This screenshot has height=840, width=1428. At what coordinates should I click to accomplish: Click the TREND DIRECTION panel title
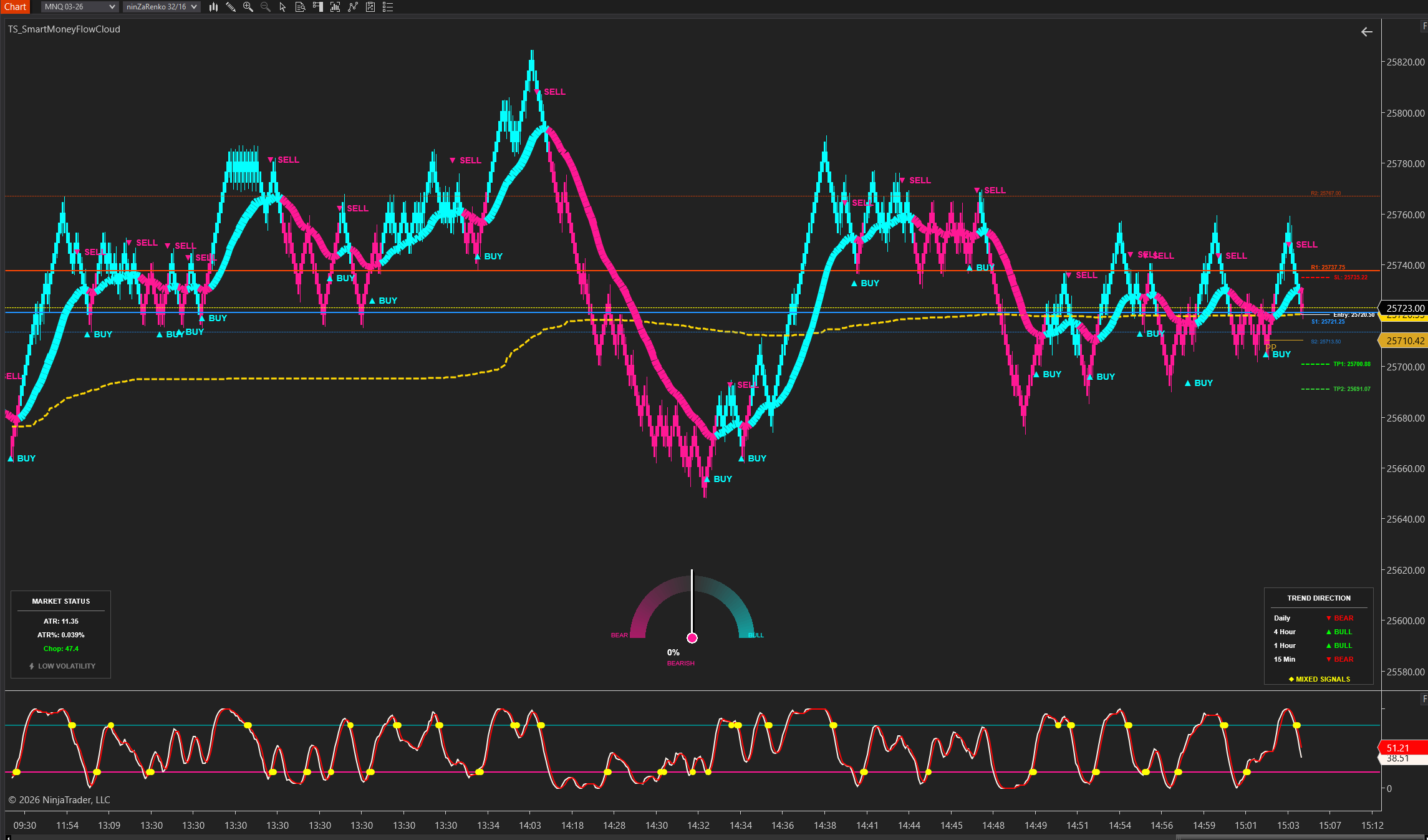point(1319,598)
